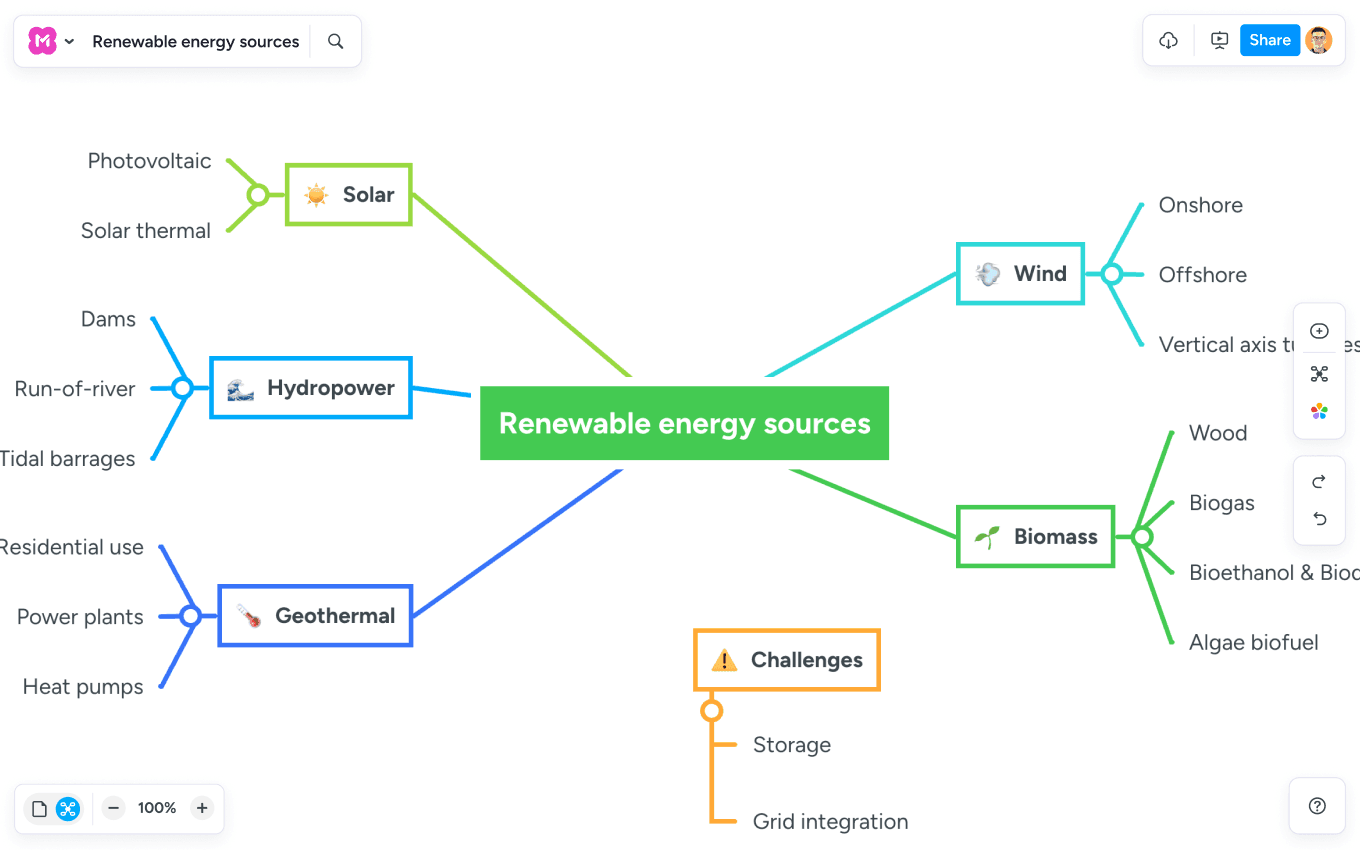This screenshot has height=850, width=1360.
Task: Collapse the Solar branch circle
Action: click(x=258, y=194)
